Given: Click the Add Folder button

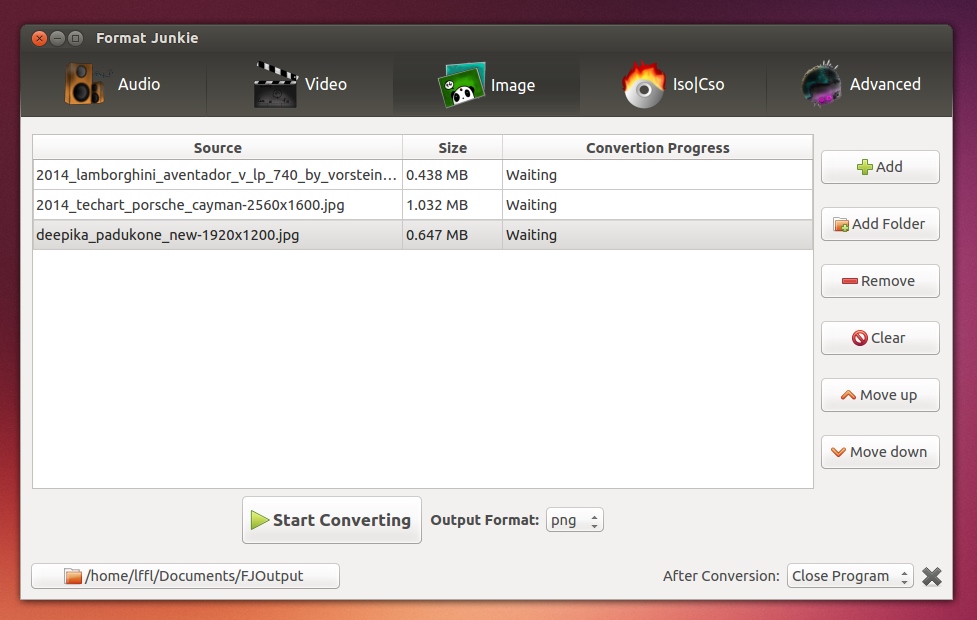Looking at the screenshot, I should click(880, 224).
